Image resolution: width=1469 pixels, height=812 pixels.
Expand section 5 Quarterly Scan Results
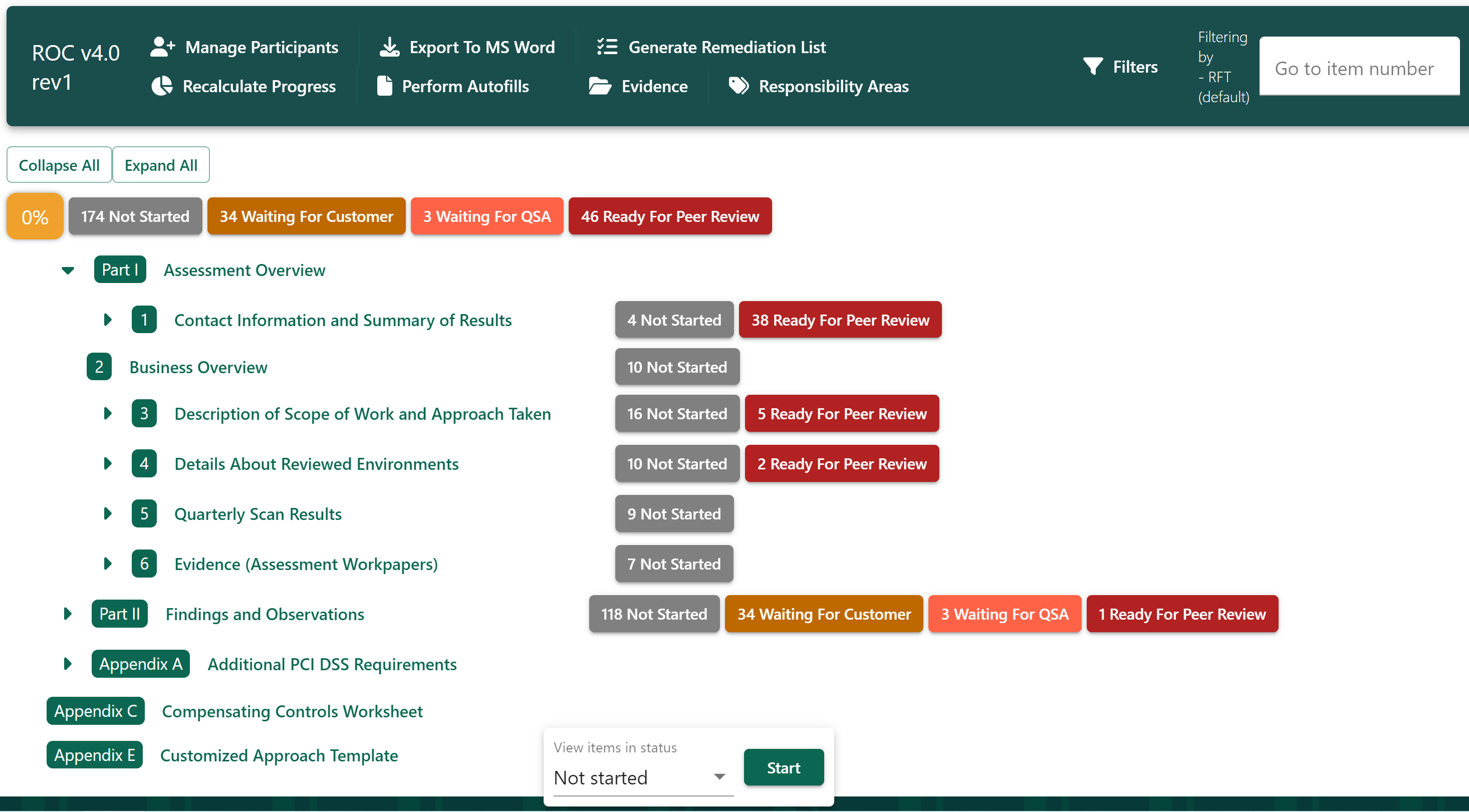(x=107, y=514)
